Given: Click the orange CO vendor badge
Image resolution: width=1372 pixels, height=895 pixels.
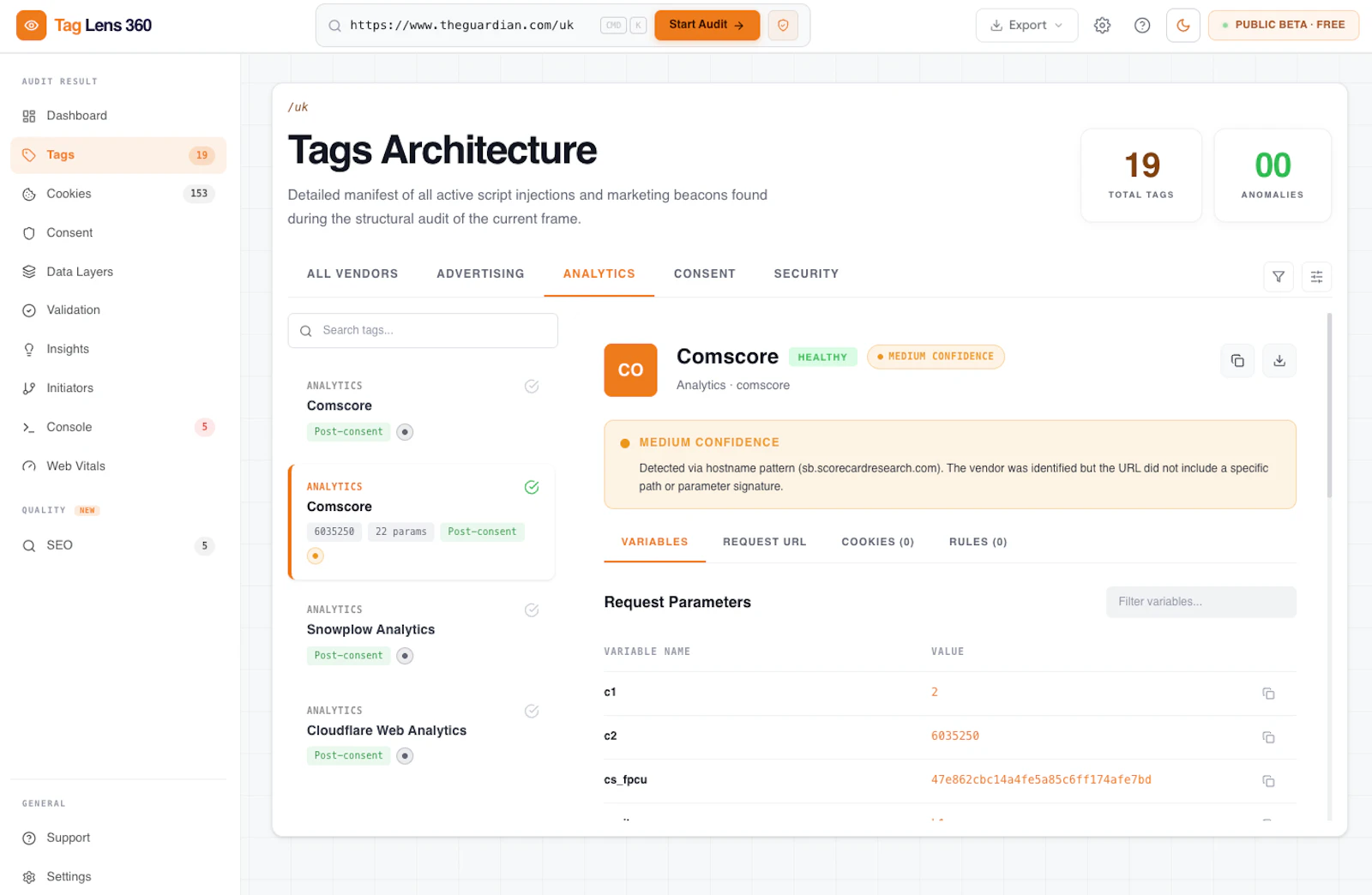Looking at the screenshot, I should tap(631, 370).
